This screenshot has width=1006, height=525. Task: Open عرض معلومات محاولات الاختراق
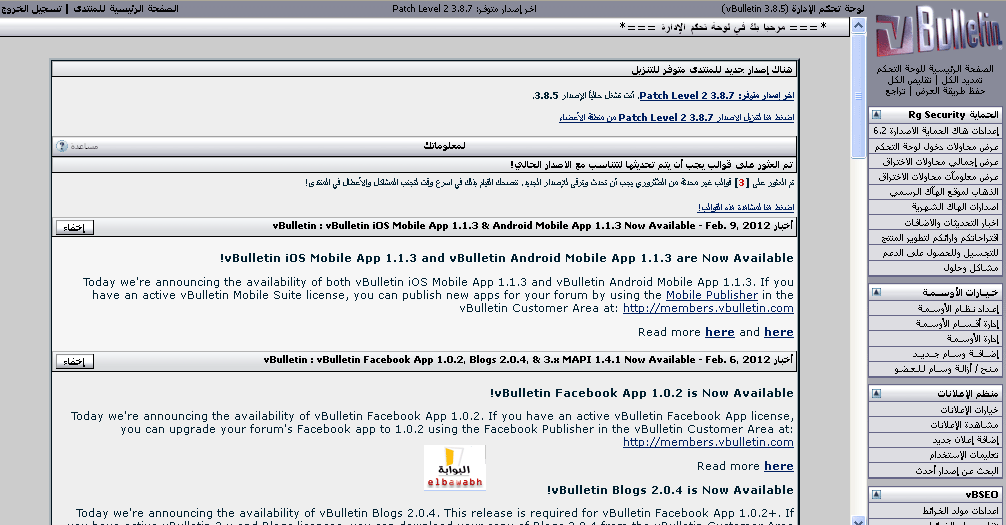click(x=935, y=176)
